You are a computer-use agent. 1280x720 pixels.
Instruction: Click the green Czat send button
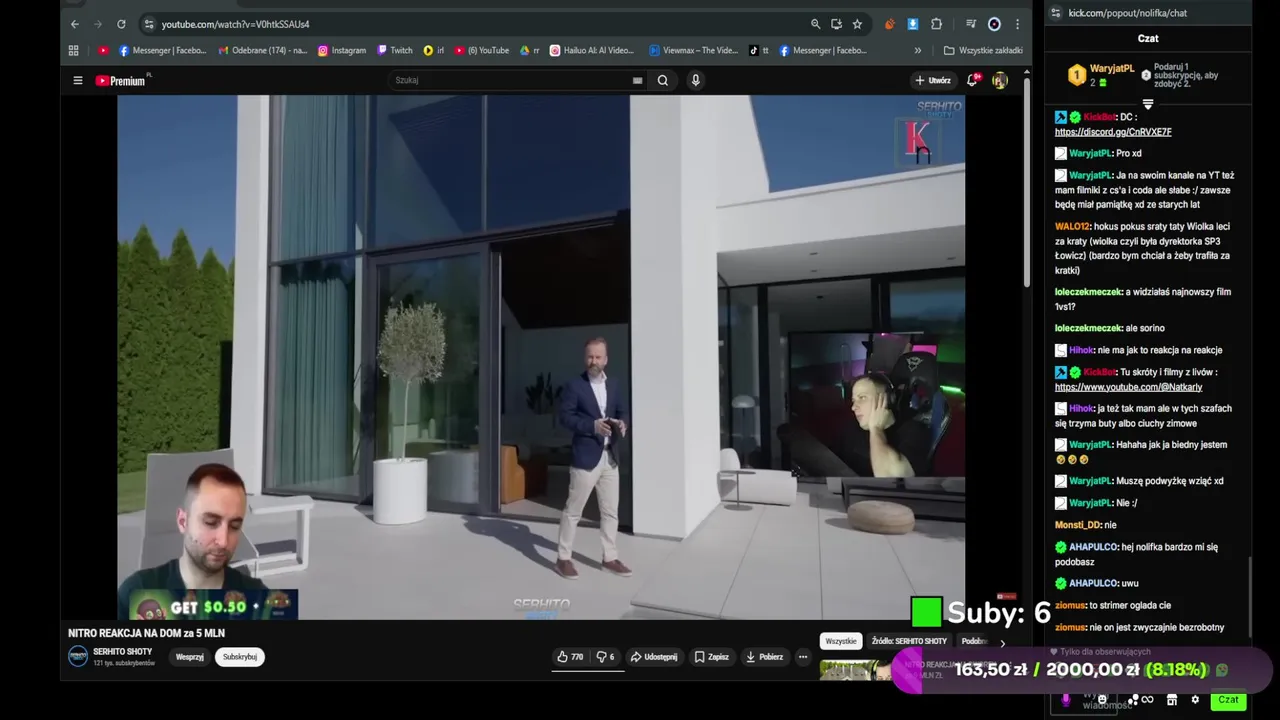[1228, 700]
